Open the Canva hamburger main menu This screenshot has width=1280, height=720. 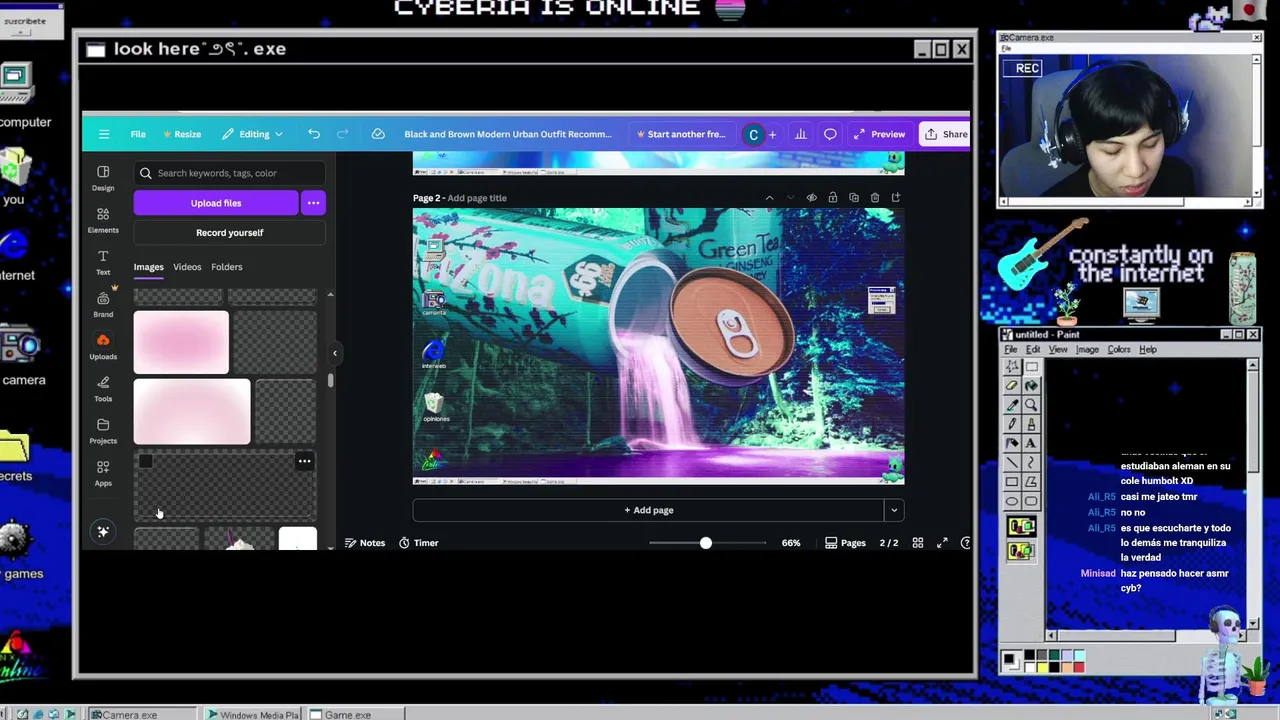click(104, 134)
